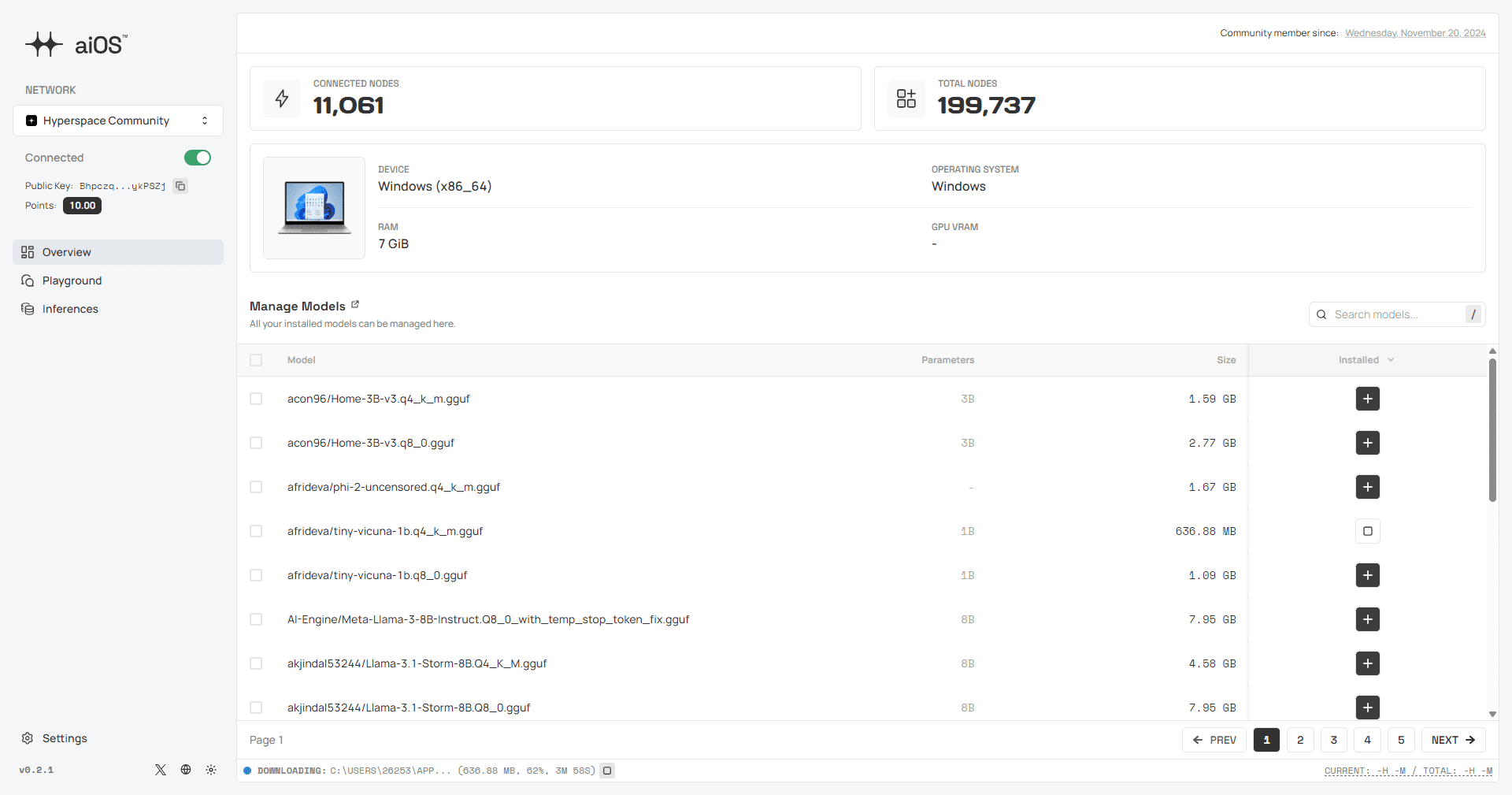The width and height of the screenshot is (1512, 795).
Task: Select current page 1 button
Action: [x=1266, y=740]
